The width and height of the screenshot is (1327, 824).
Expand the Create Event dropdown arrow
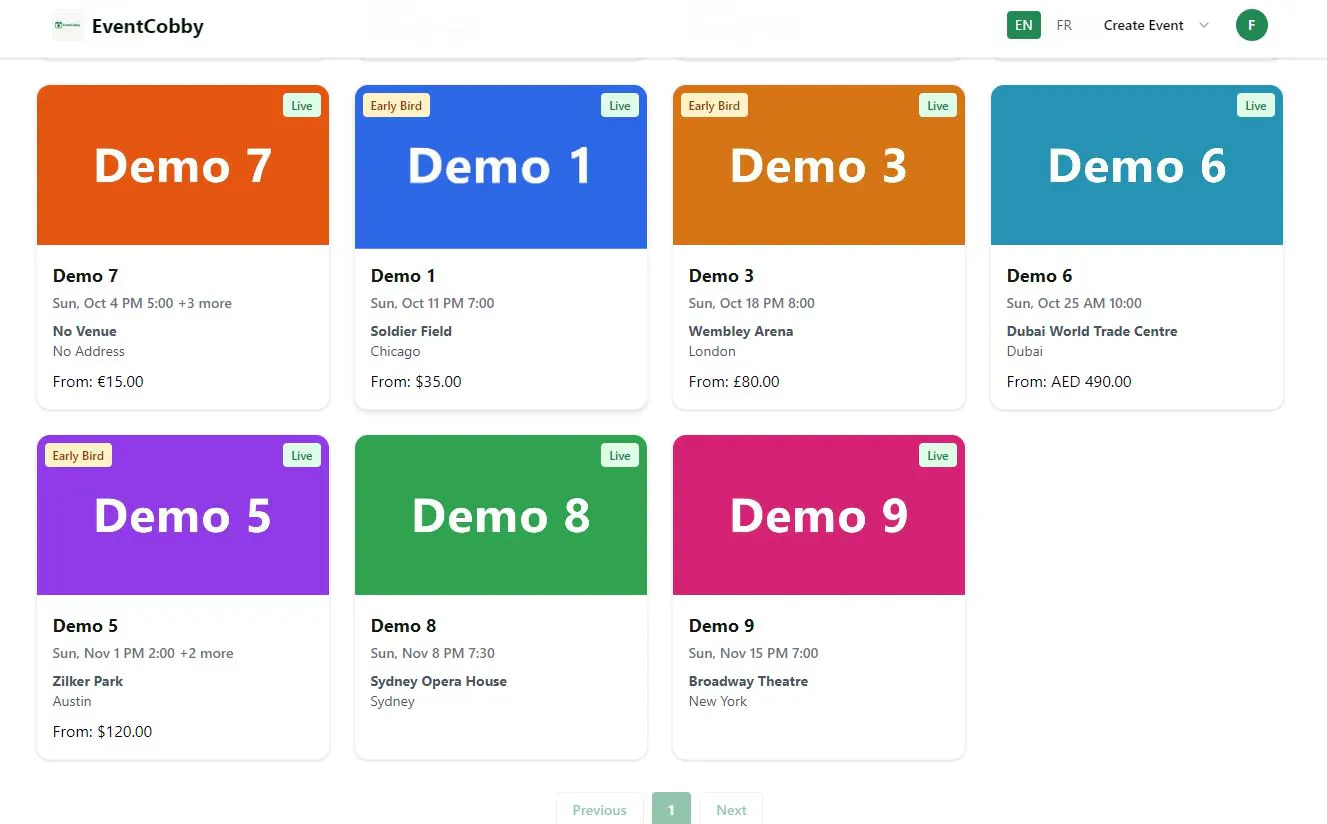tap(1204, 26)
